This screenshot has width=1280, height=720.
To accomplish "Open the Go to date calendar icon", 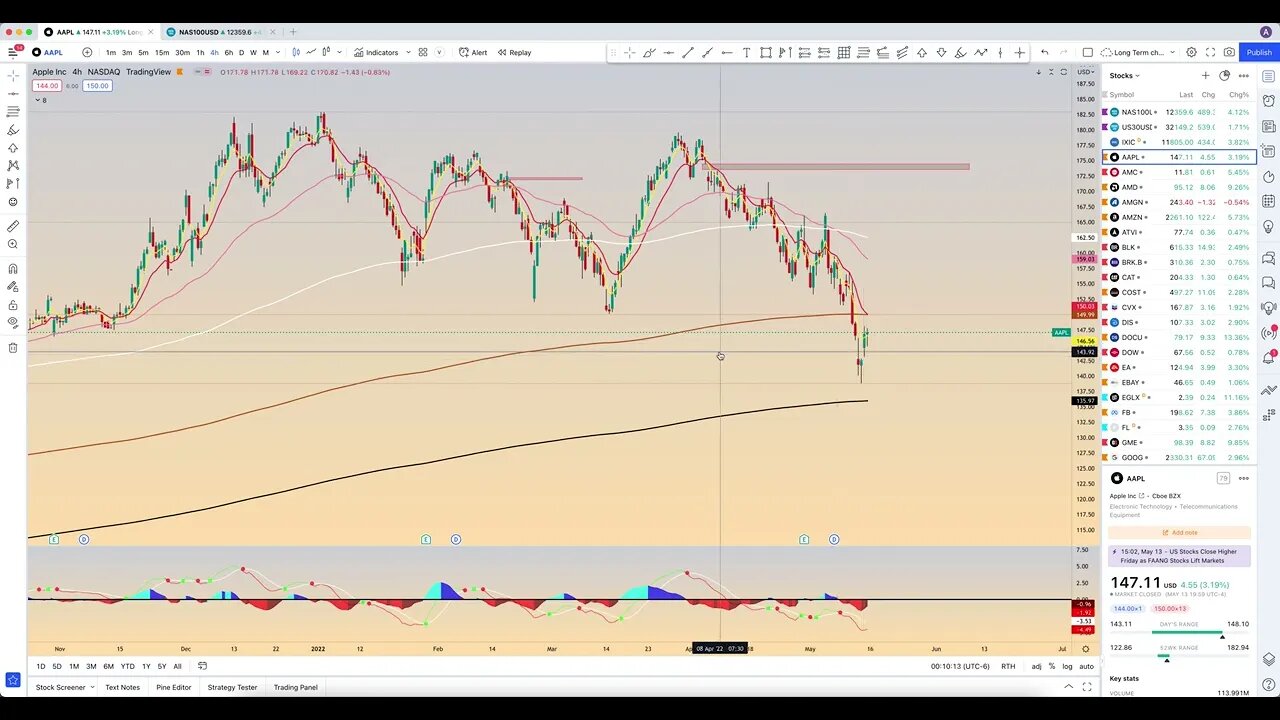I will (x=202, y=666).
